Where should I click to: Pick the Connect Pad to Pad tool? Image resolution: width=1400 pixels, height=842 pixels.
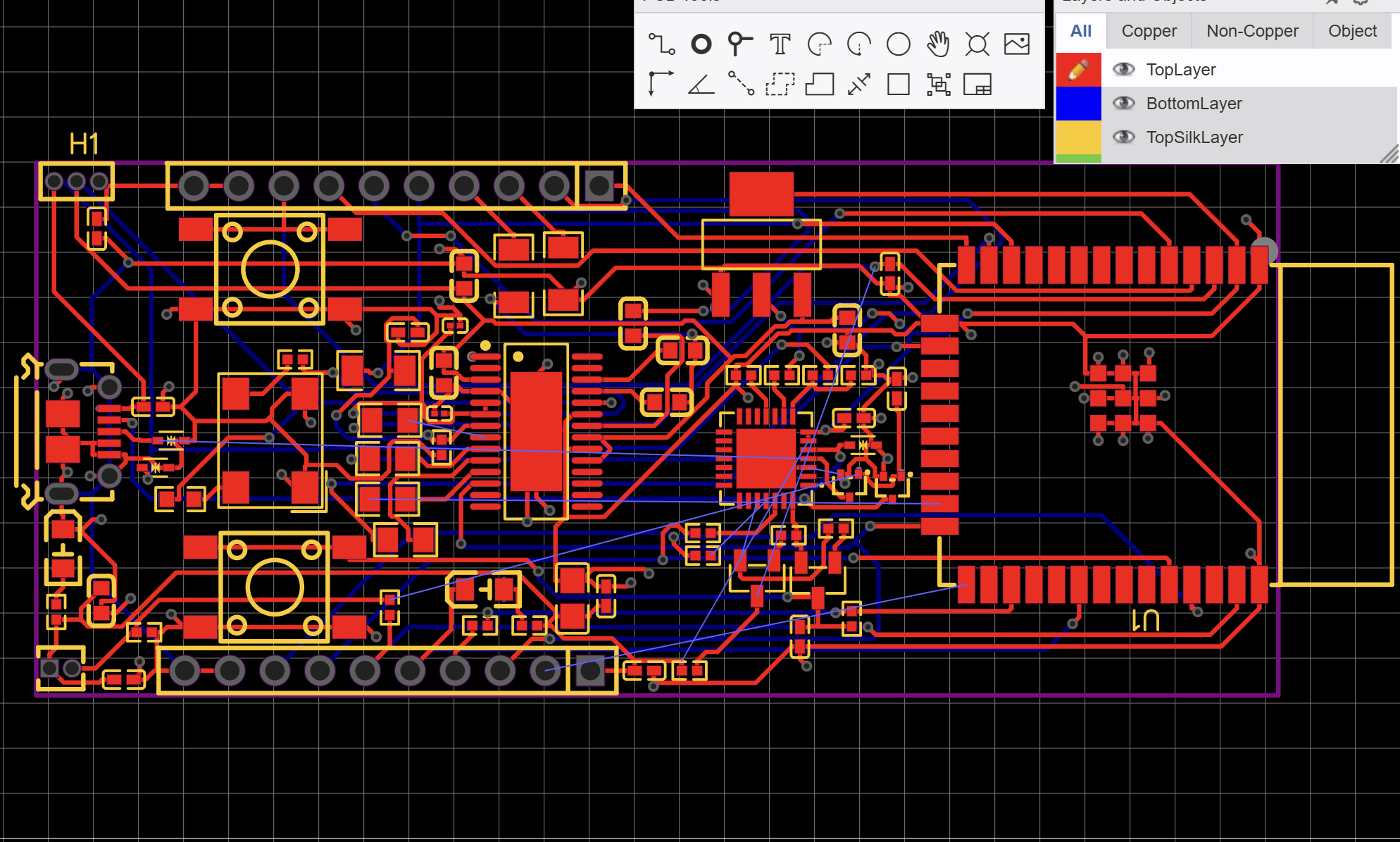click(740, 84)
